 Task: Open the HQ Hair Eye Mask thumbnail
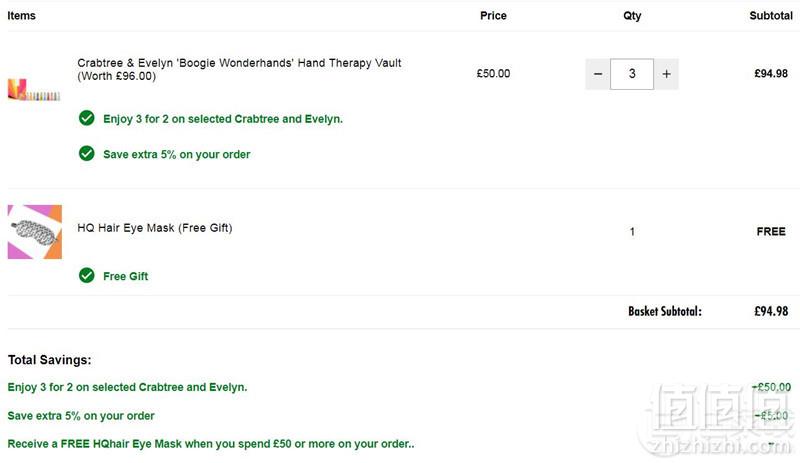coord(35,232)
